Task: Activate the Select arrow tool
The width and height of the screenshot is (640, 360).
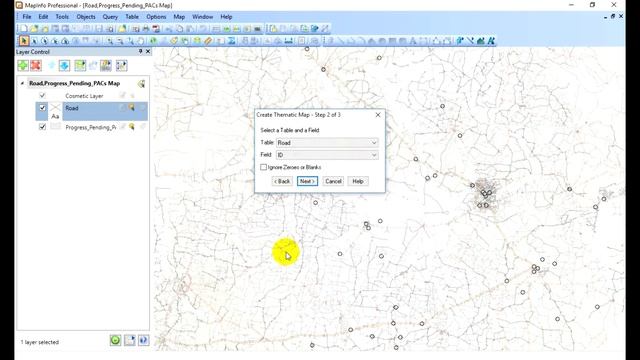Action: [24, 41]
